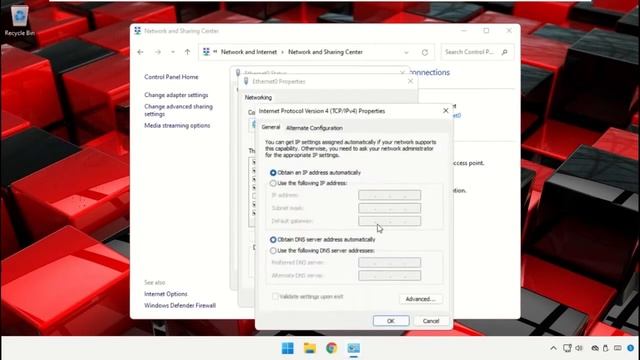Refresh the Network and Sharing Center view
The image size is (640, 360).
(x=425, y=52)
